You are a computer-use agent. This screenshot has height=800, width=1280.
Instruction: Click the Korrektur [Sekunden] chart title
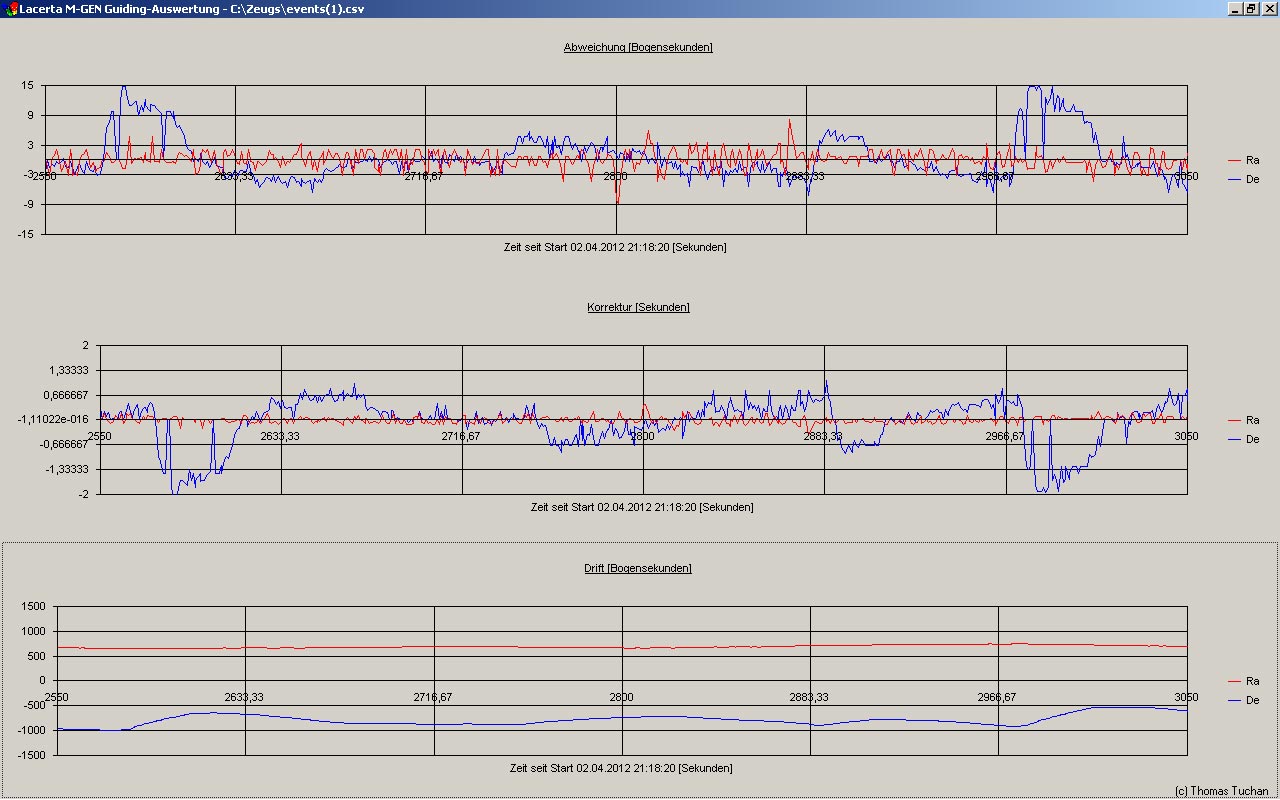[638, 307]
